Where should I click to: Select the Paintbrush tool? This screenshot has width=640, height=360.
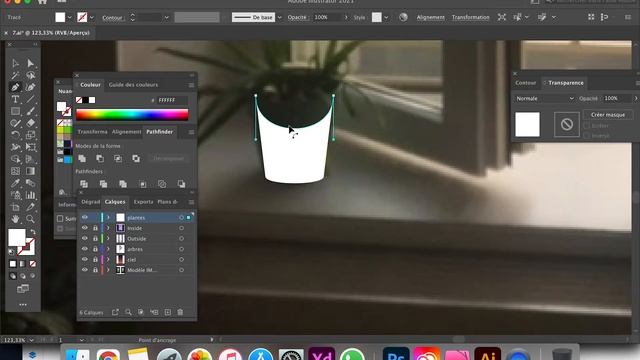31,111
